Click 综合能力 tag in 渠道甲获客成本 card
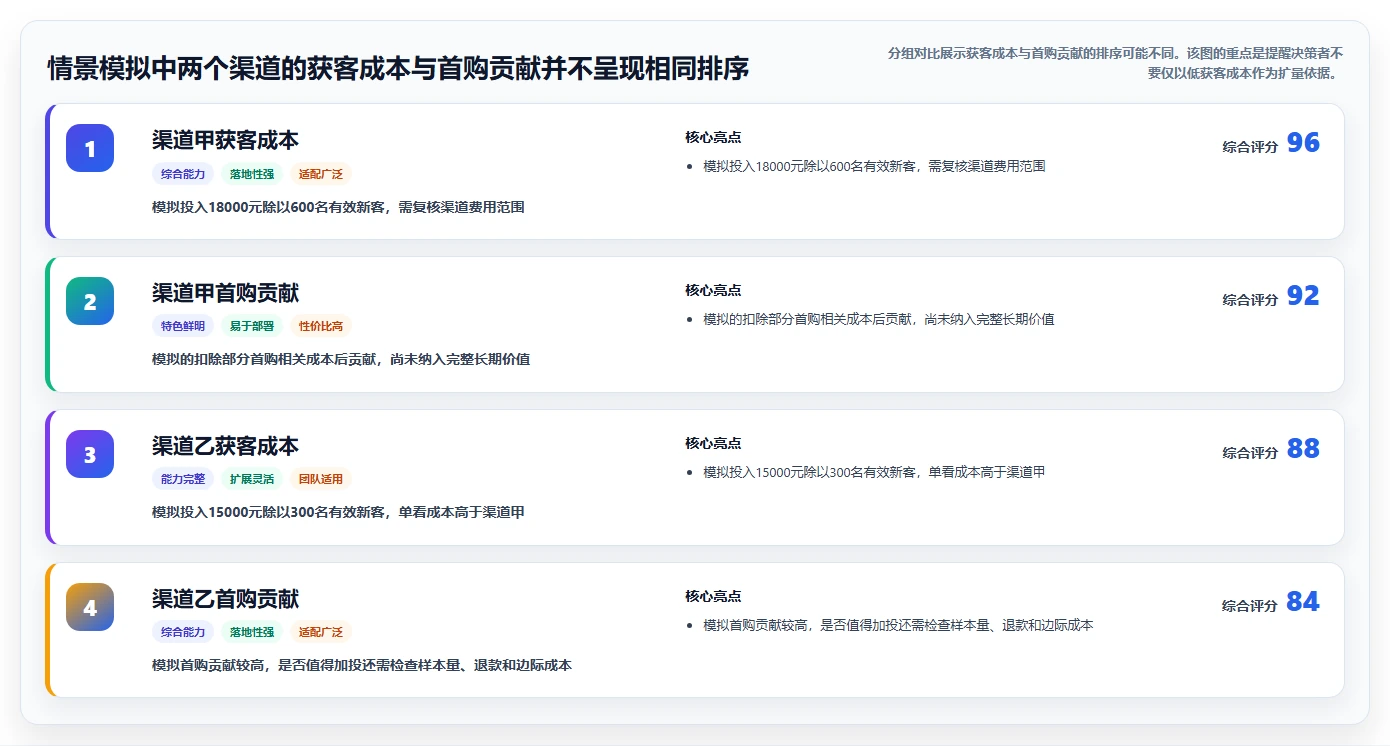This screenshot has width=1390, height=746. pyautogui.click(x=183, y=174)
